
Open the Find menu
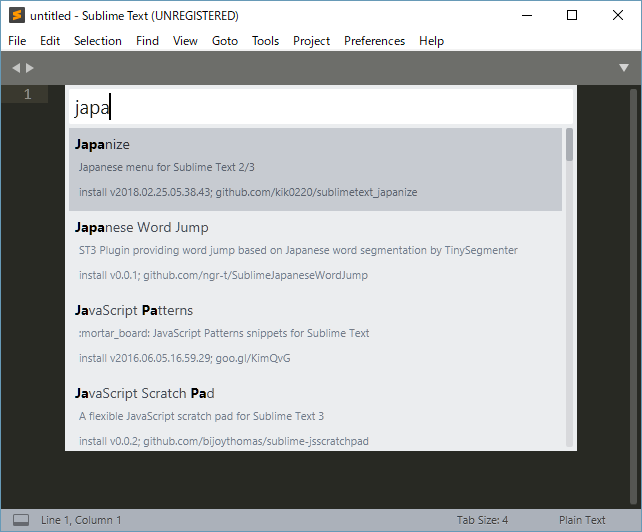pyautogui.click(x=147, y=41)
